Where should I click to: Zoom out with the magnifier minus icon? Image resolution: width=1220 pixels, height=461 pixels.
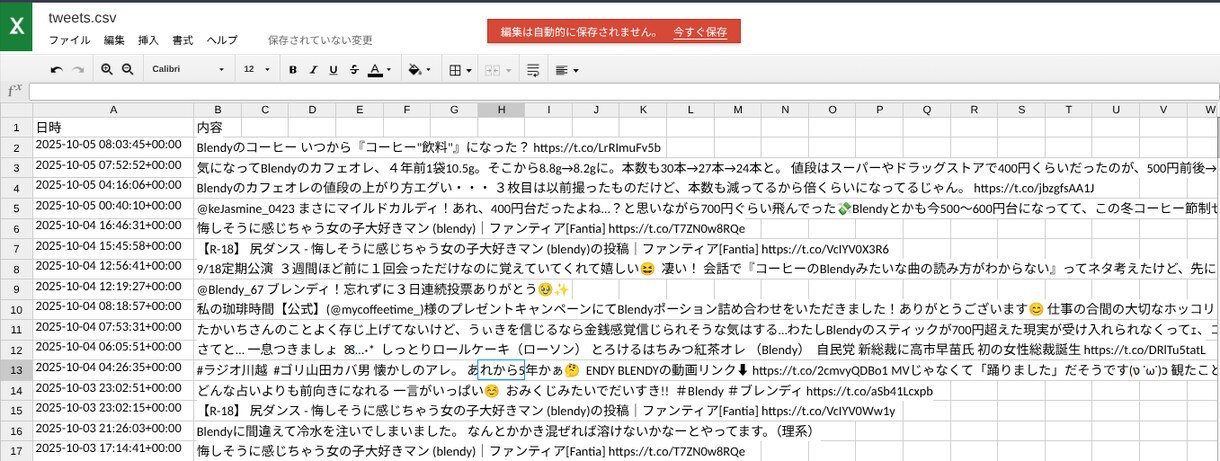pyautogui.click(x=127, y=70)
